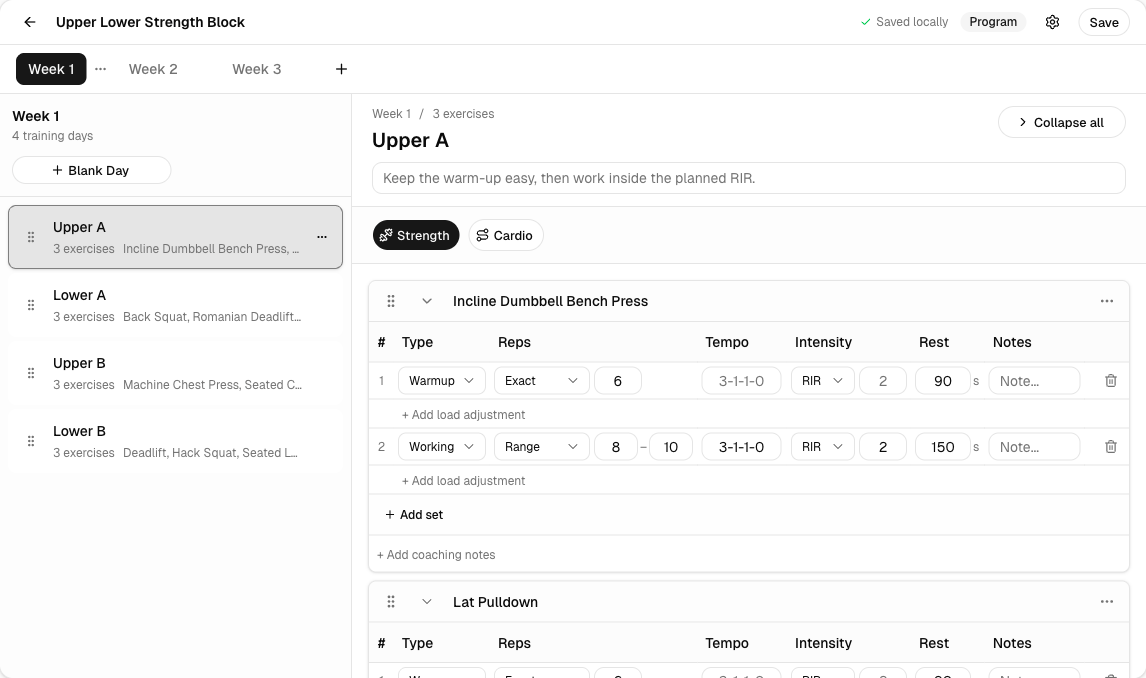This screenshot has width=1146, height=678.
Task: Edit set 2 tempo field 3-1-1-0
Action: tap(741, 446)
